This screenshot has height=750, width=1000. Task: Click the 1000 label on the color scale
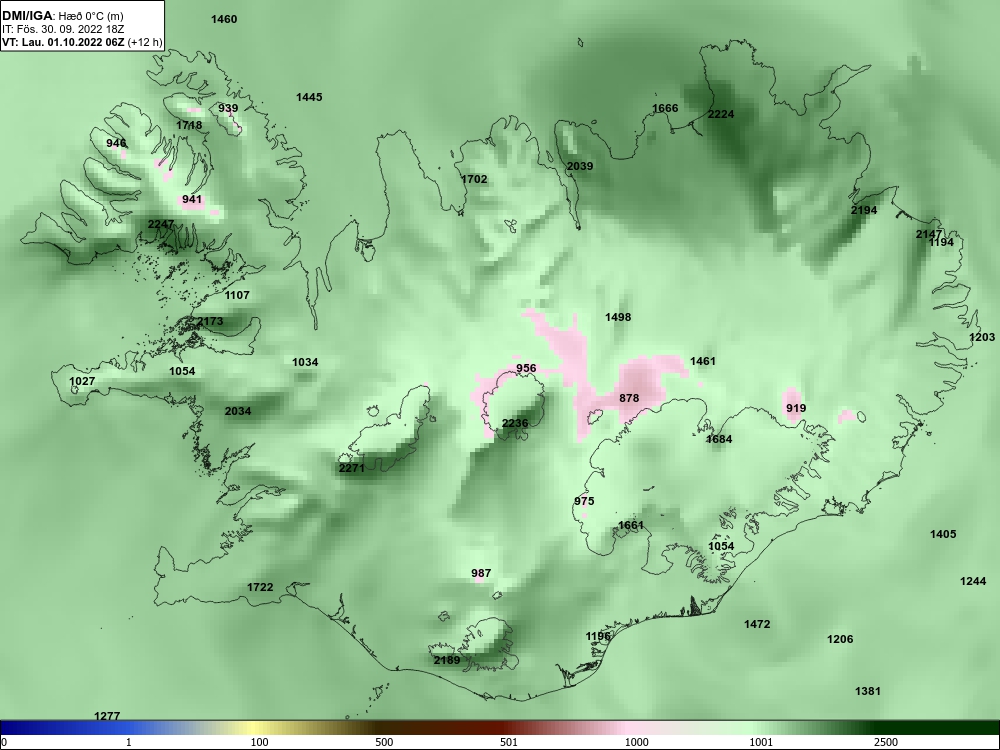click(x=636, y=742)
